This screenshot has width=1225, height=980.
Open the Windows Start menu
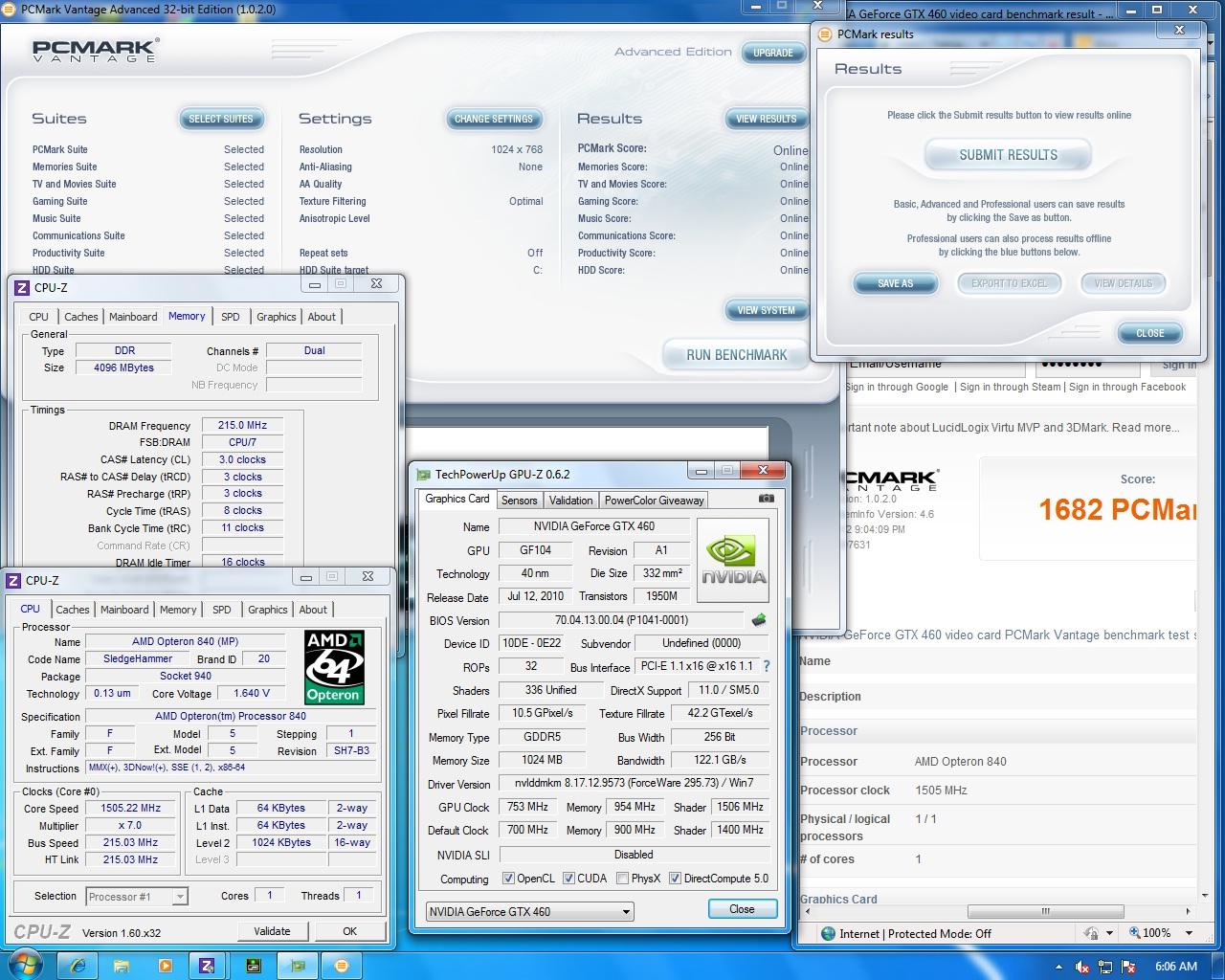25,965
